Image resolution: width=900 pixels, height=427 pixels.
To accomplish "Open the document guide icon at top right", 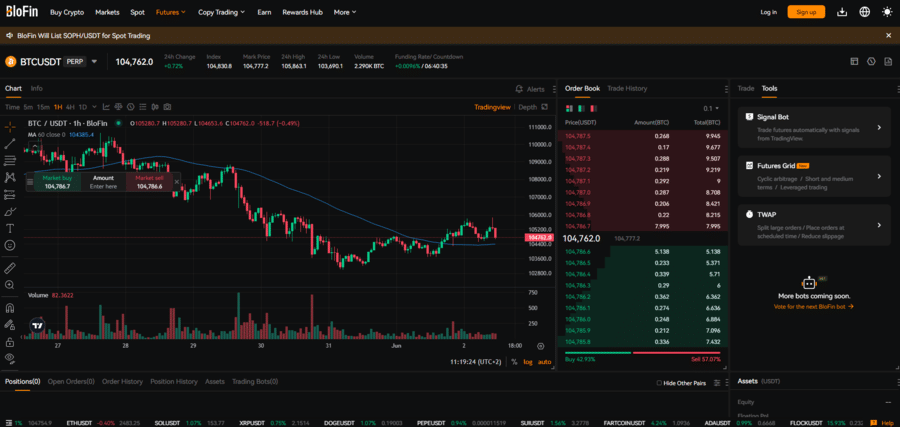I will pos(888,61).
